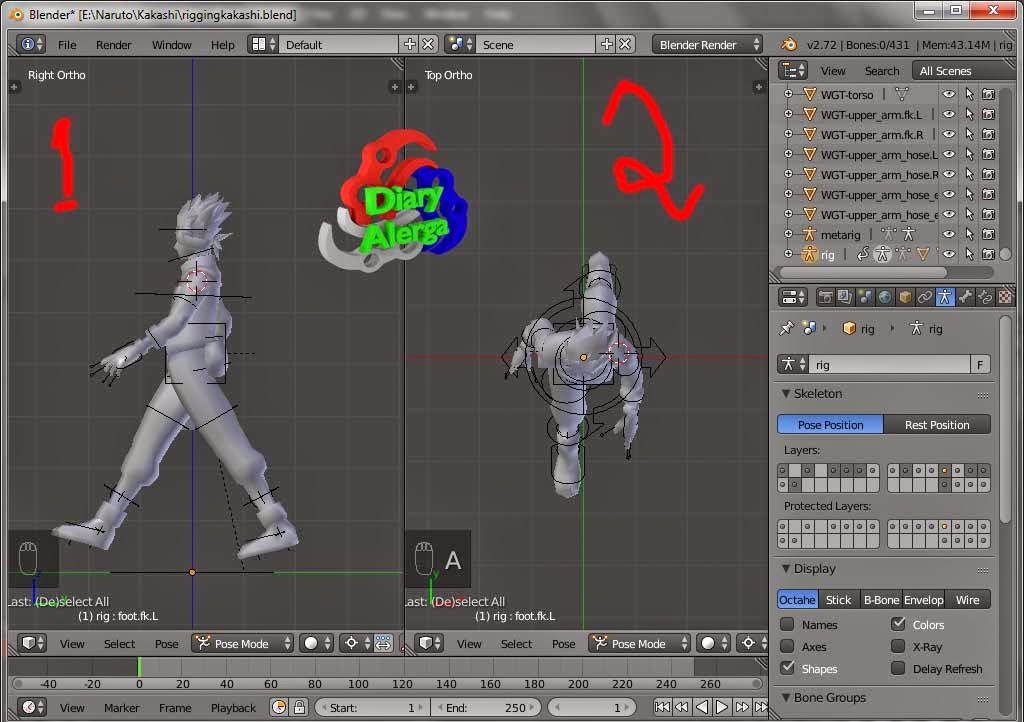Open the Marker menu in timeline

[x=121, y=708]
